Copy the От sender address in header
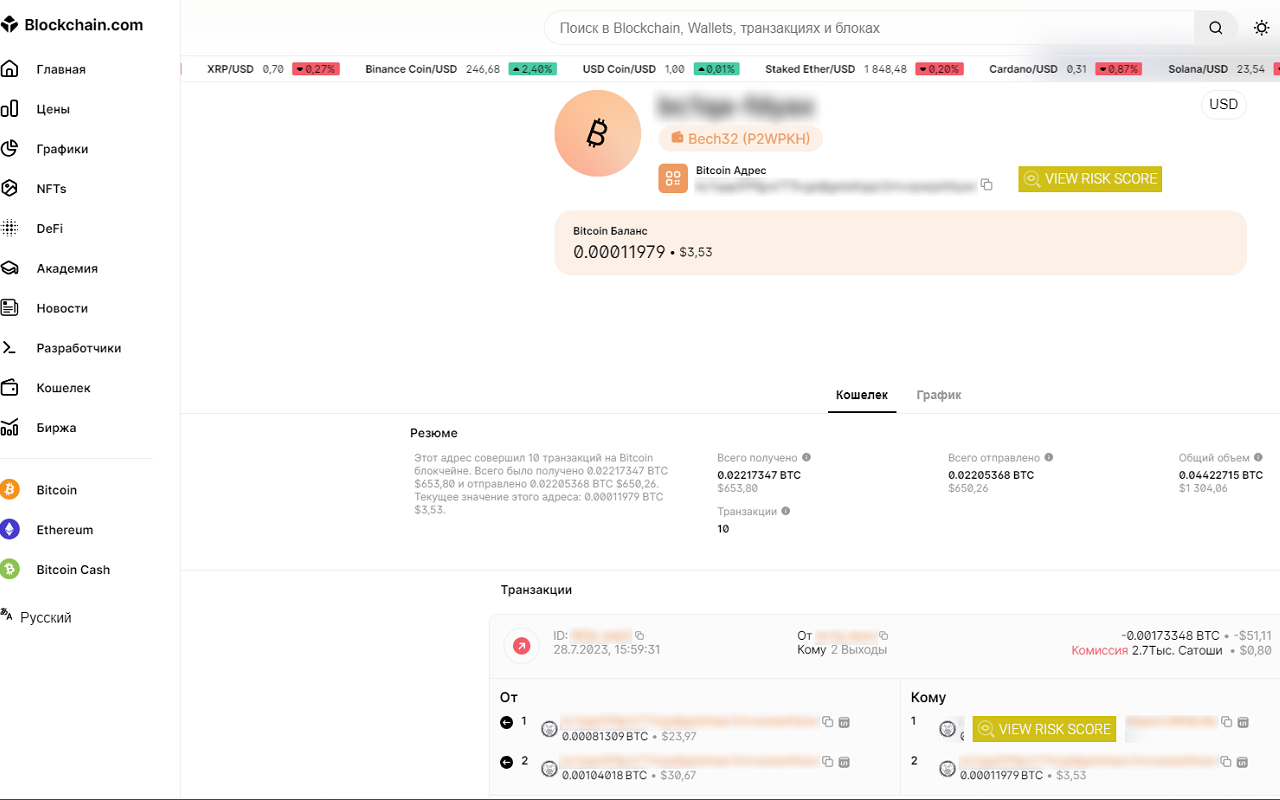Image resolution: width=1280 pixels, height=800 pixels. coord(884,636)
